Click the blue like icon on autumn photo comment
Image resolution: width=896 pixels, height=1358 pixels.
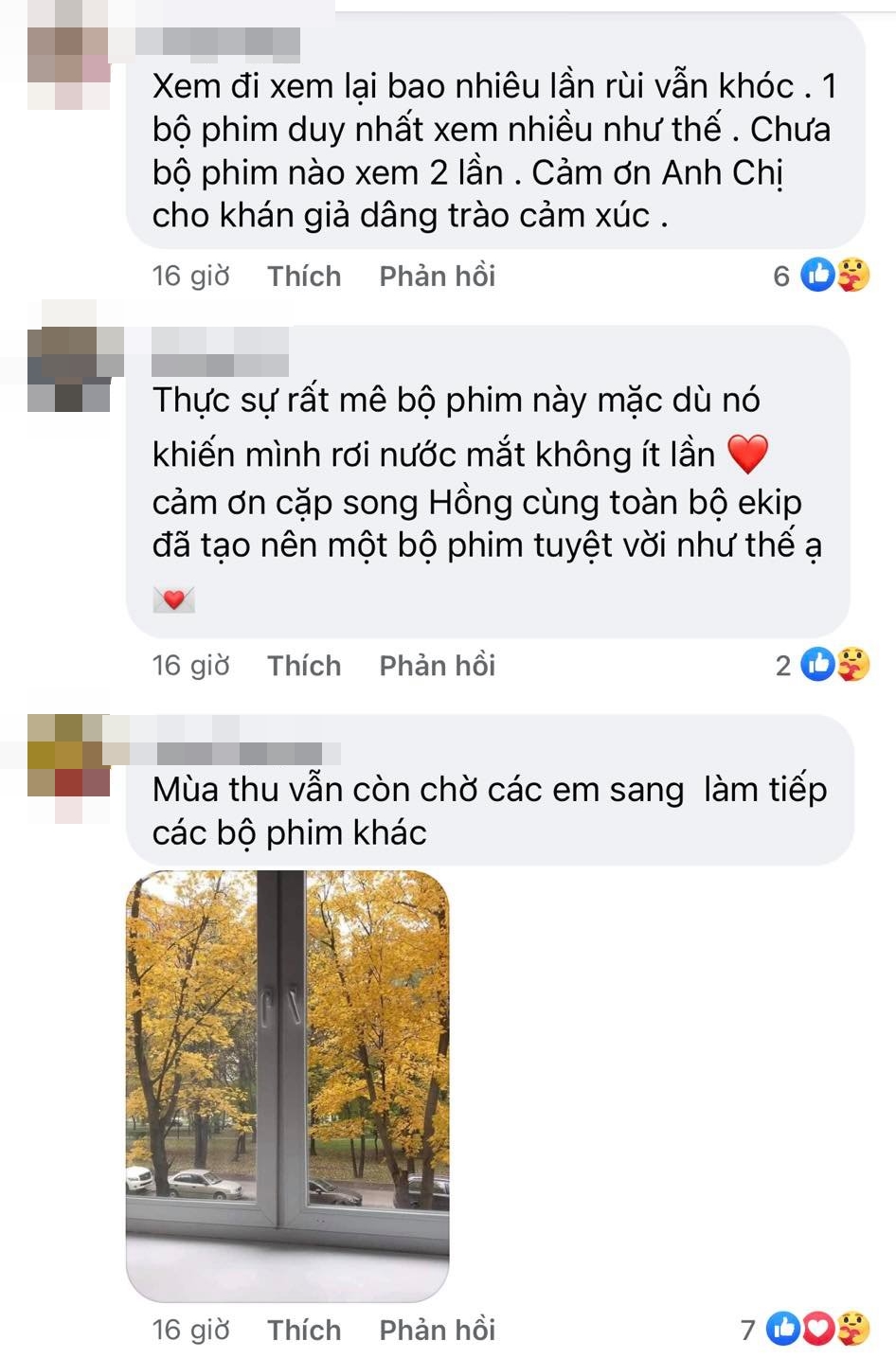(783, 1329)
